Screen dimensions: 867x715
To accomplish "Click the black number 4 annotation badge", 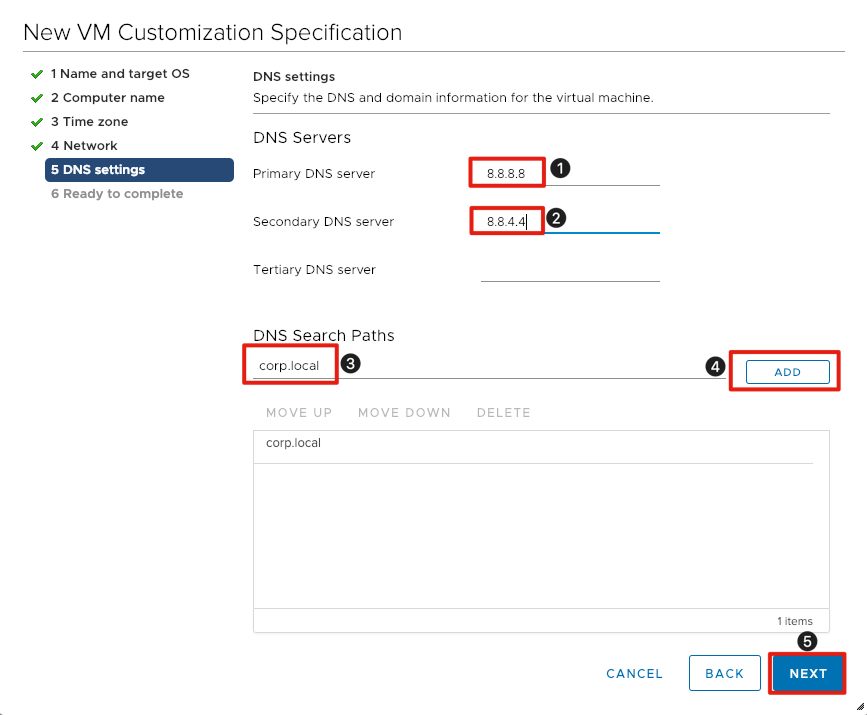I will tap(715, 367).
